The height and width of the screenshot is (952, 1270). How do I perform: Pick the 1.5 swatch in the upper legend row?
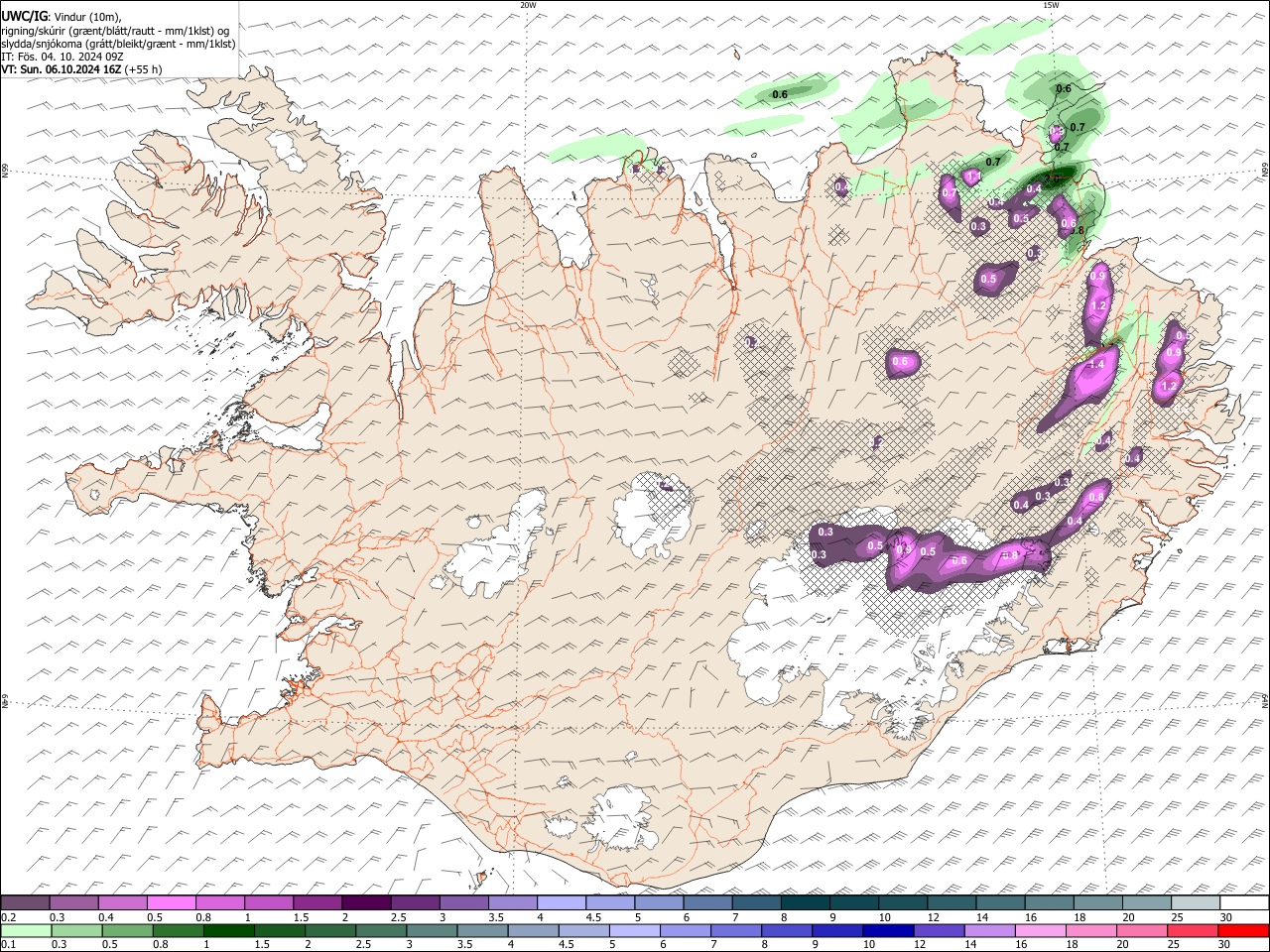pyautogui.click(x=317, y=902)
